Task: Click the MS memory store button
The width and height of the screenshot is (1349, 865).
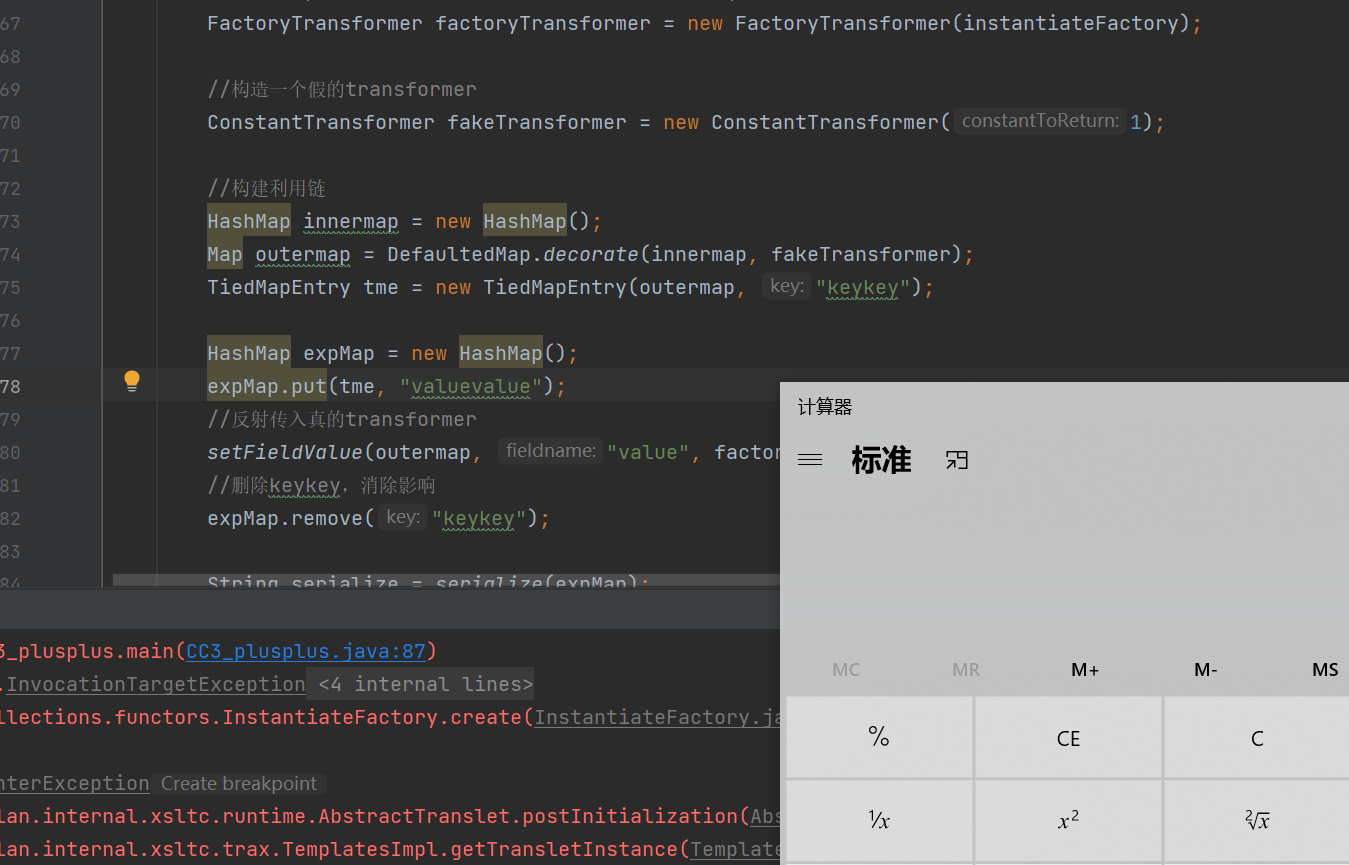Action: coord(1324,670)
